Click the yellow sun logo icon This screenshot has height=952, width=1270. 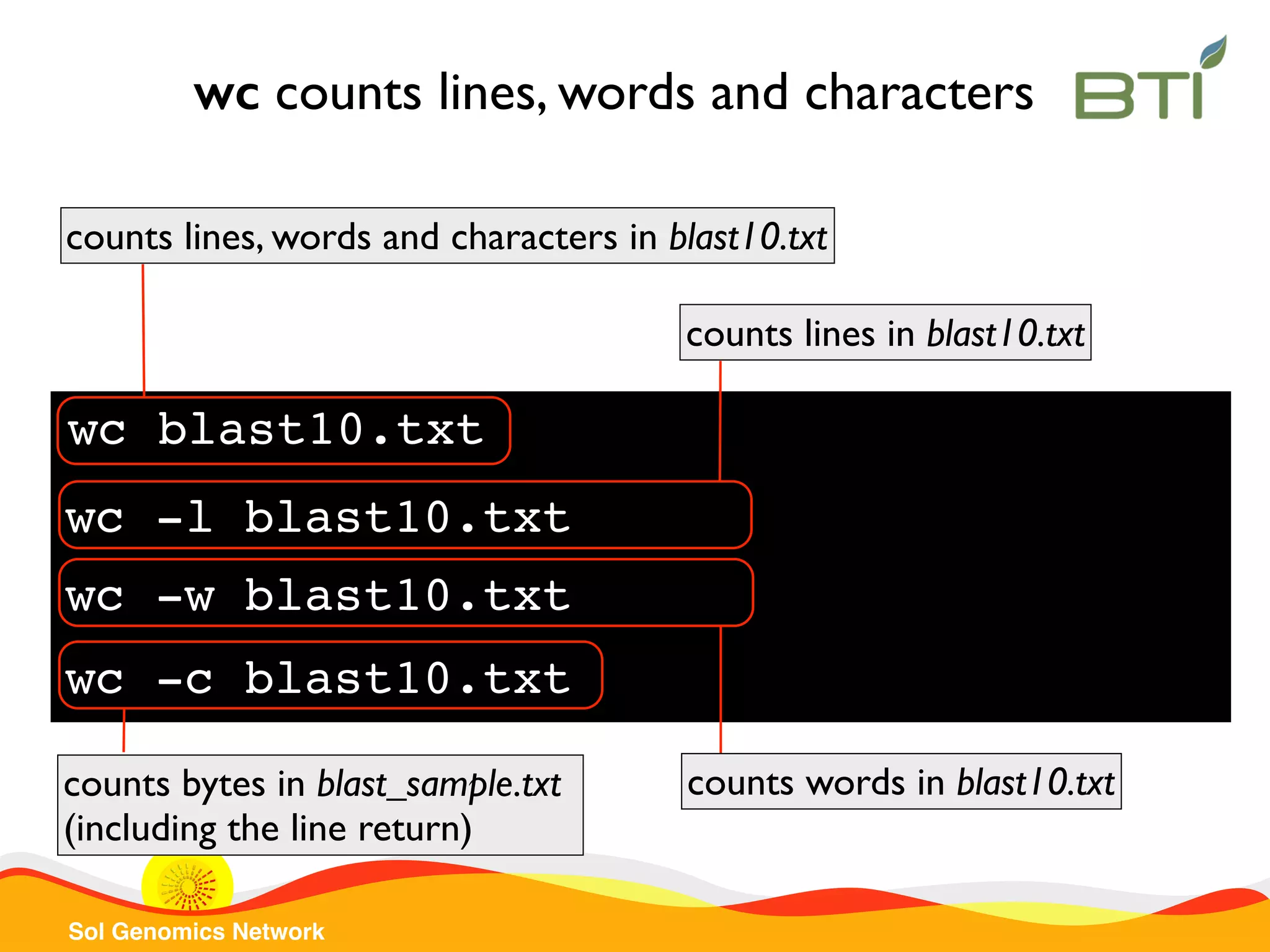click(187, 886)
